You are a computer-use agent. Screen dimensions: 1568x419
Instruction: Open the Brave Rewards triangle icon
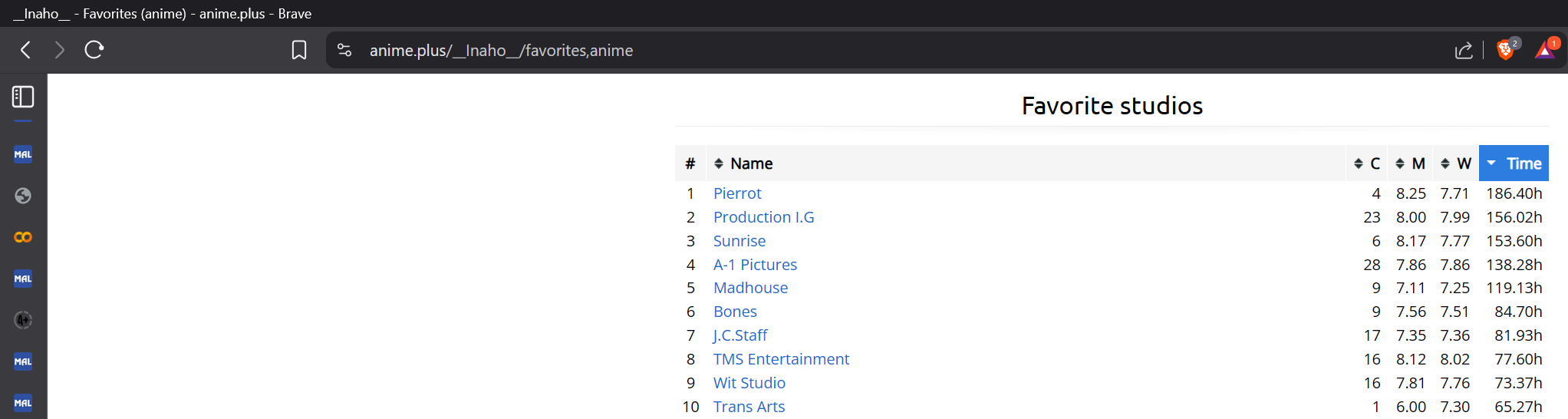click(x=1545, y=51)
